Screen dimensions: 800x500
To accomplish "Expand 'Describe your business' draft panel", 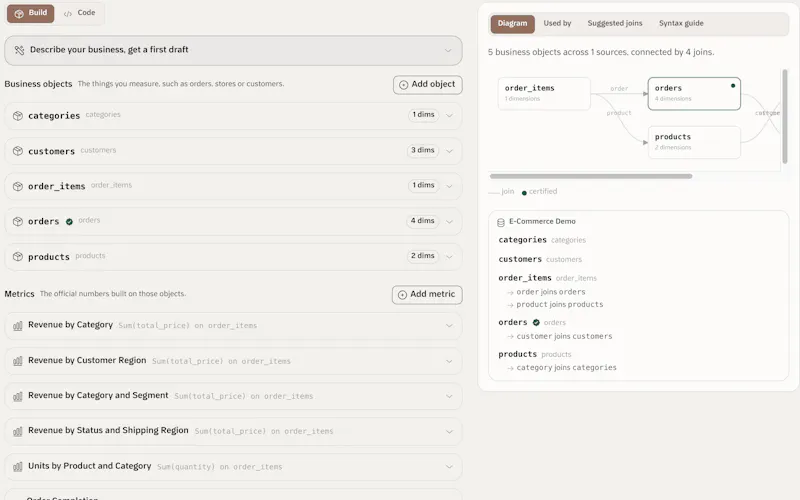I will [x=448, y=50].
